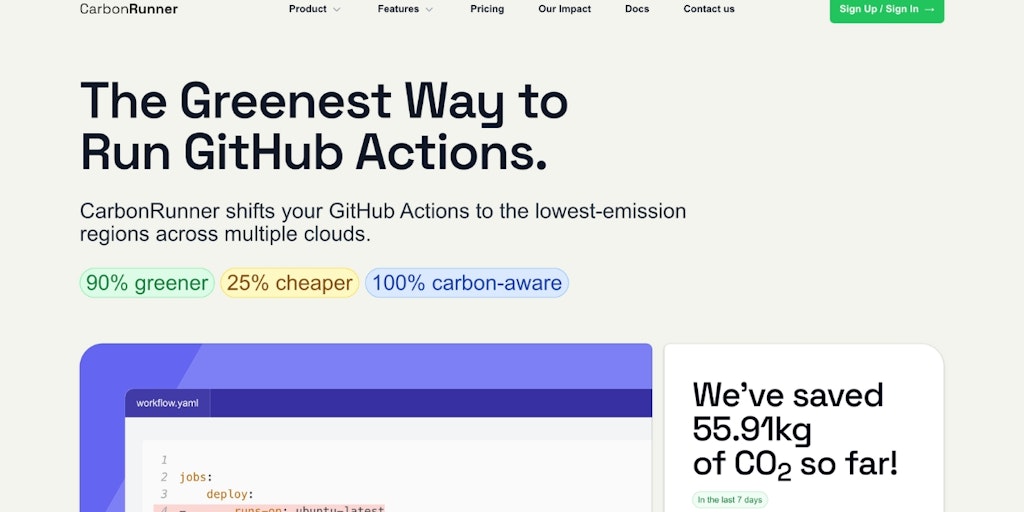Click the 'We've saved 55.91kg' card
The width and height of the screenshot is (1024, 512).
click(x=804, y=428)
